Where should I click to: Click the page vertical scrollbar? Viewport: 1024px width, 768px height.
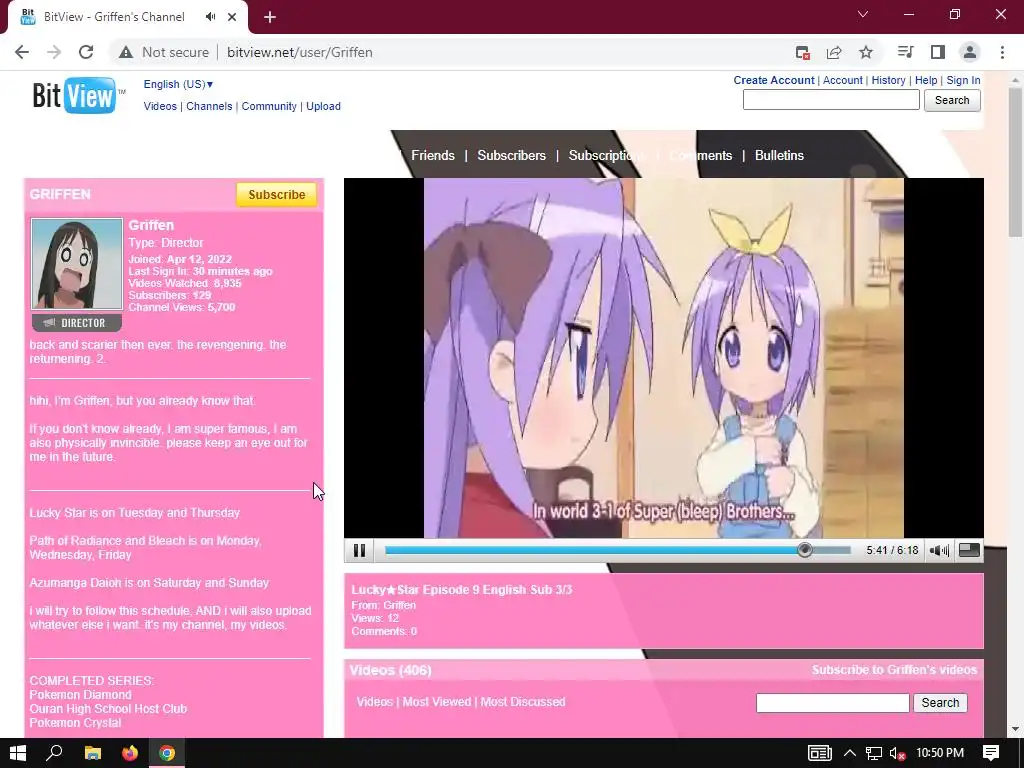1015,163
